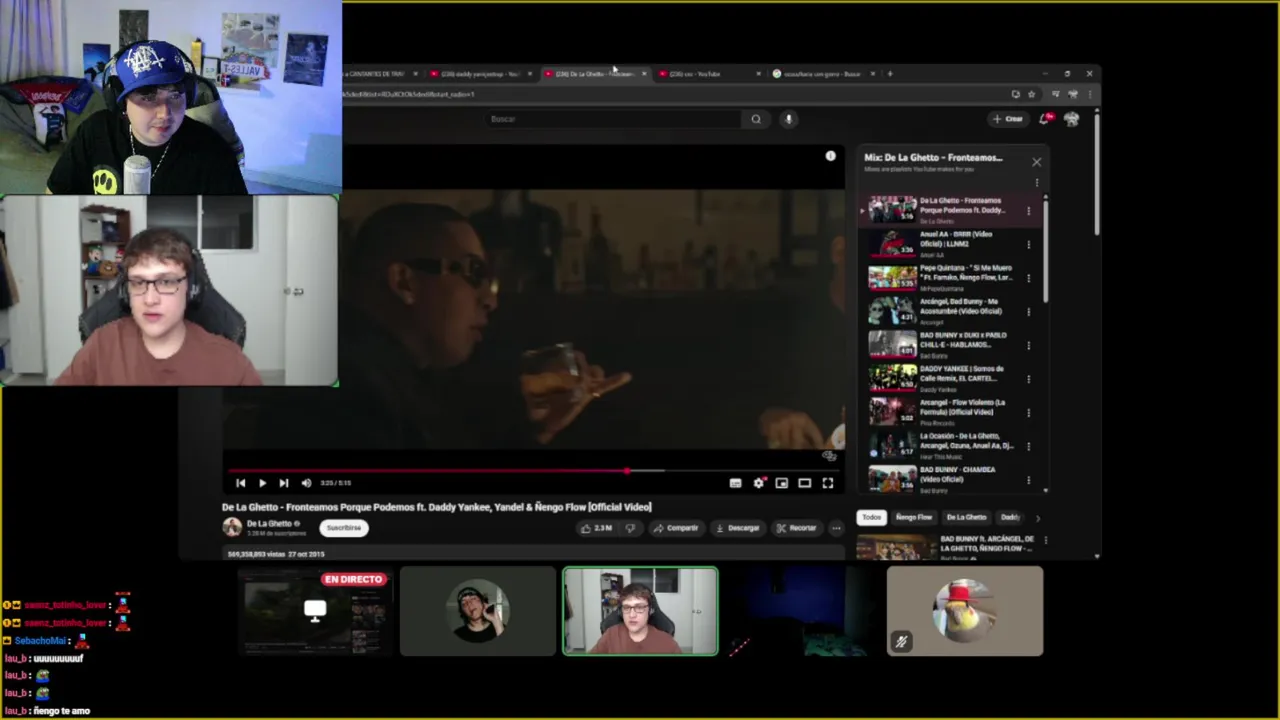The image size is (1280, 720).
Task: Open Mix playlist options menu
Action: click(x=1036, y=183)
